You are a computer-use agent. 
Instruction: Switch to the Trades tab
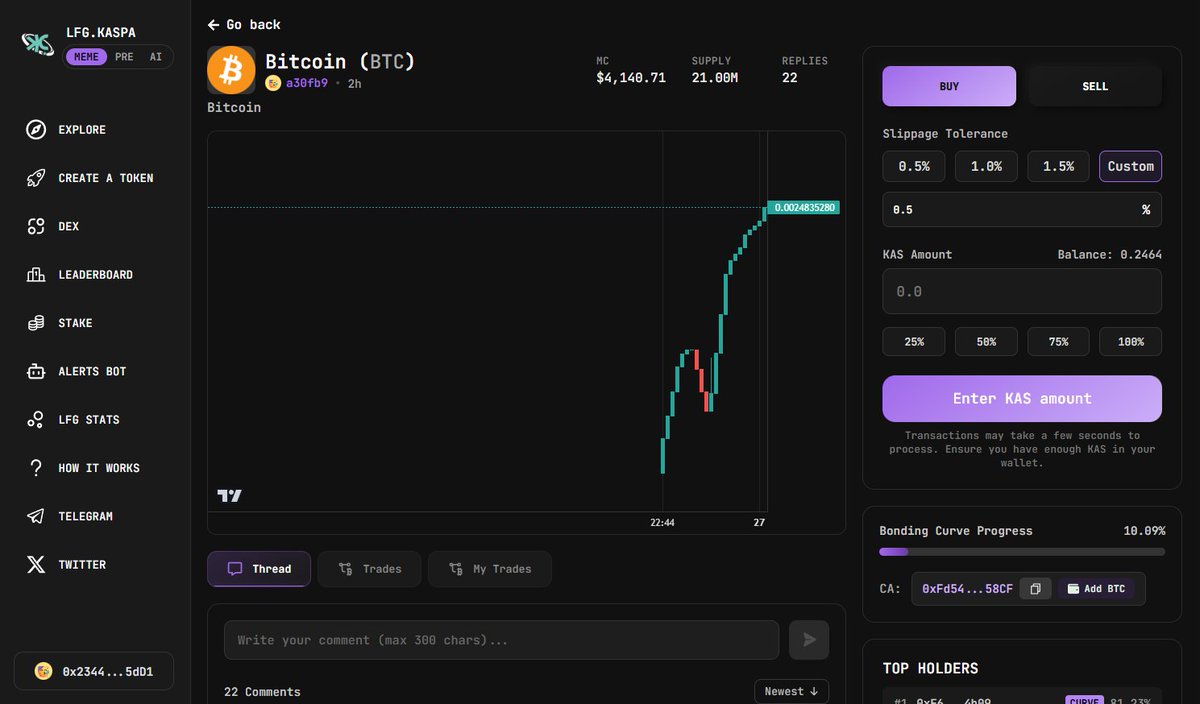(369, 568)
